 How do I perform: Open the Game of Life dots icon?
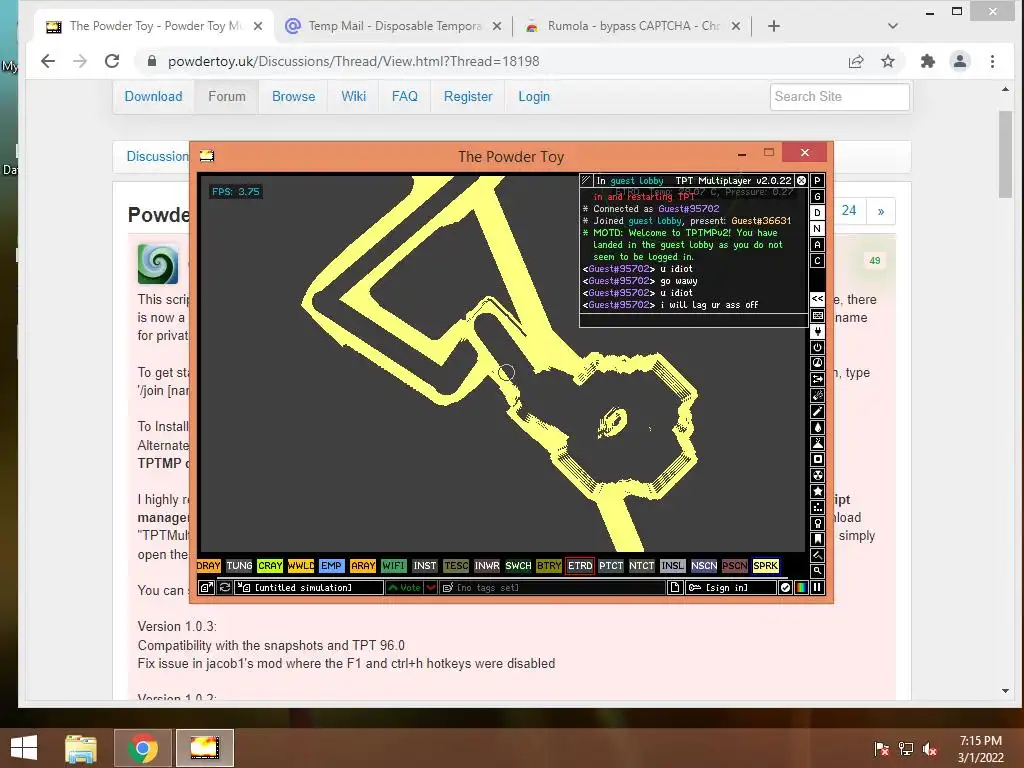point(817,507)
